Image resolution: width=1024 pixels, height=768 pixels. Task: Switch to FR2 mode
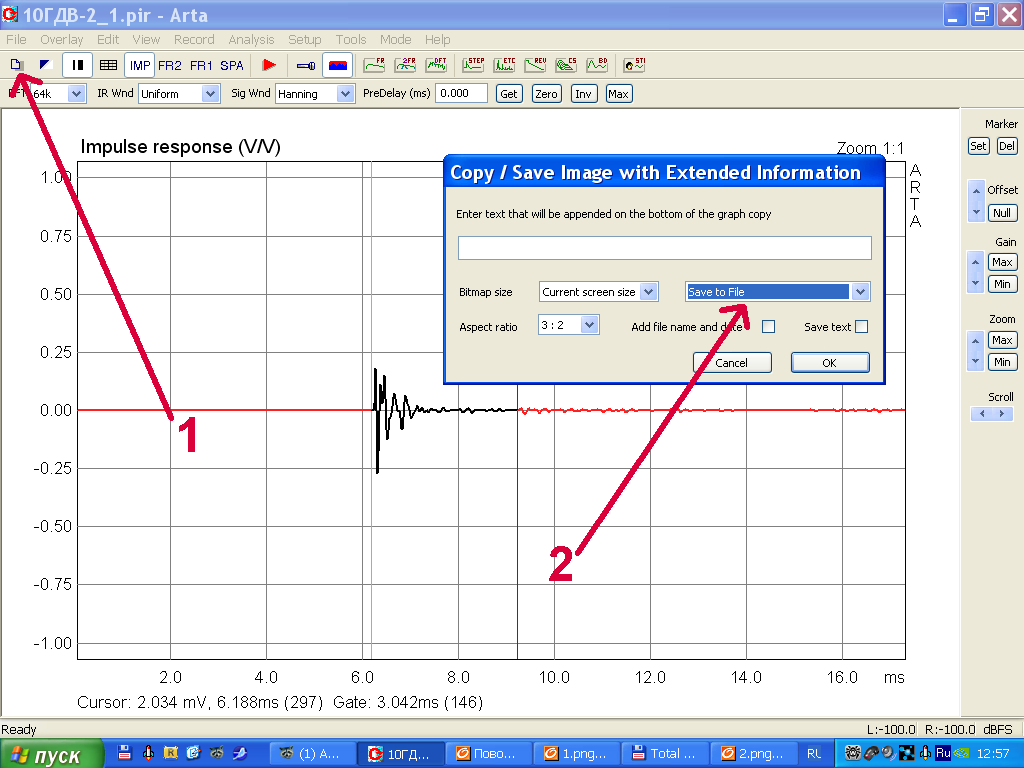click(x=169, y=65)
